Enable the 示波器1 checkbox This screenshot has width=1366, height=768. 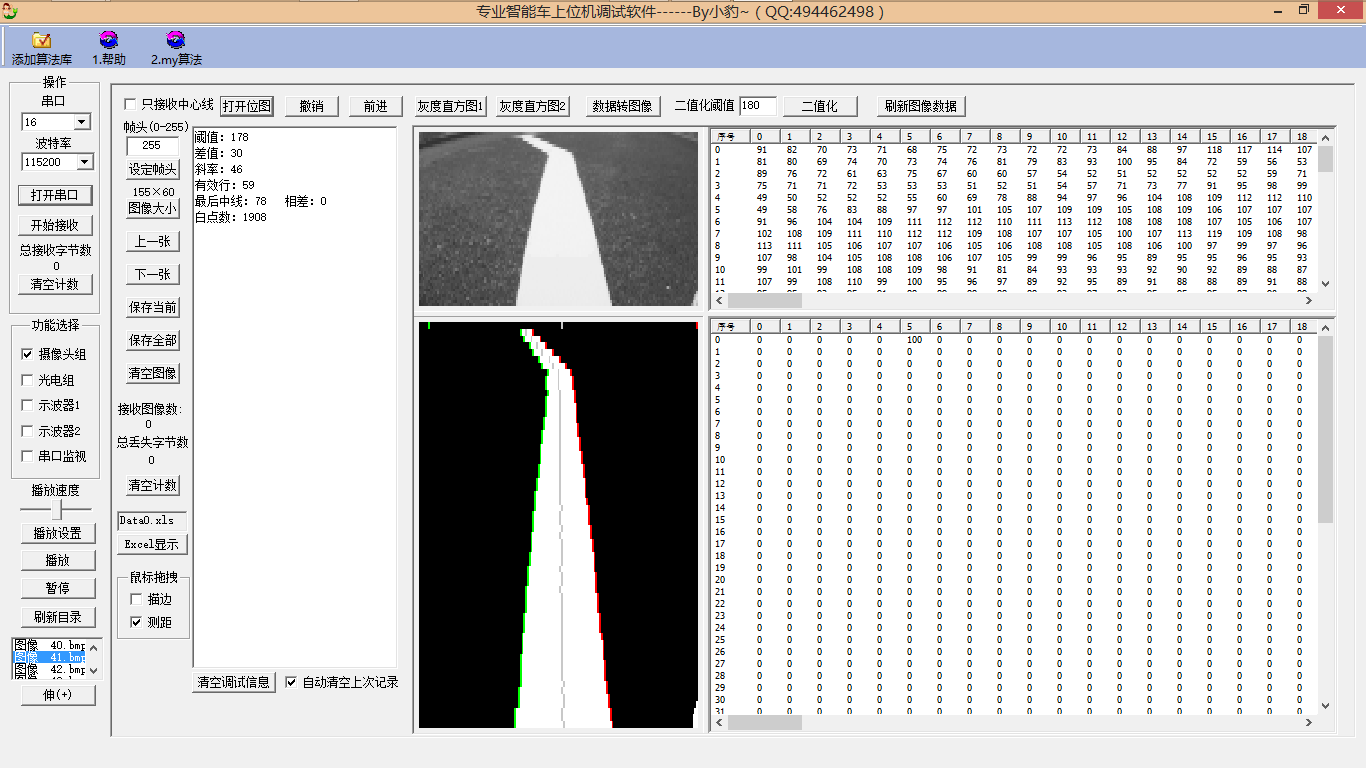27,405
